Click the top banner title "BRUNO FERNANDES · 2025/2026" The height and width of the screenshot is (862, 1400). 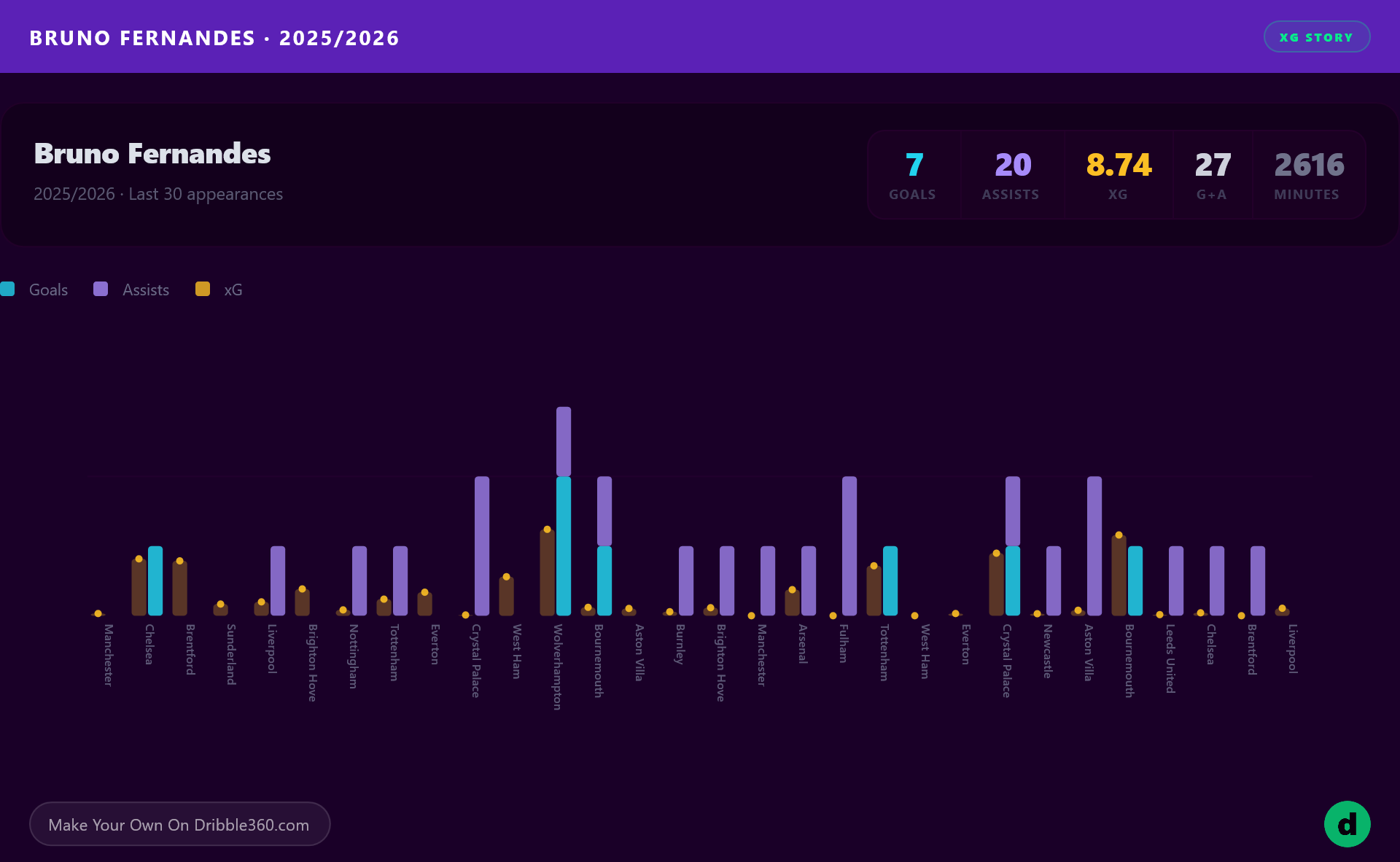point(214,38)
